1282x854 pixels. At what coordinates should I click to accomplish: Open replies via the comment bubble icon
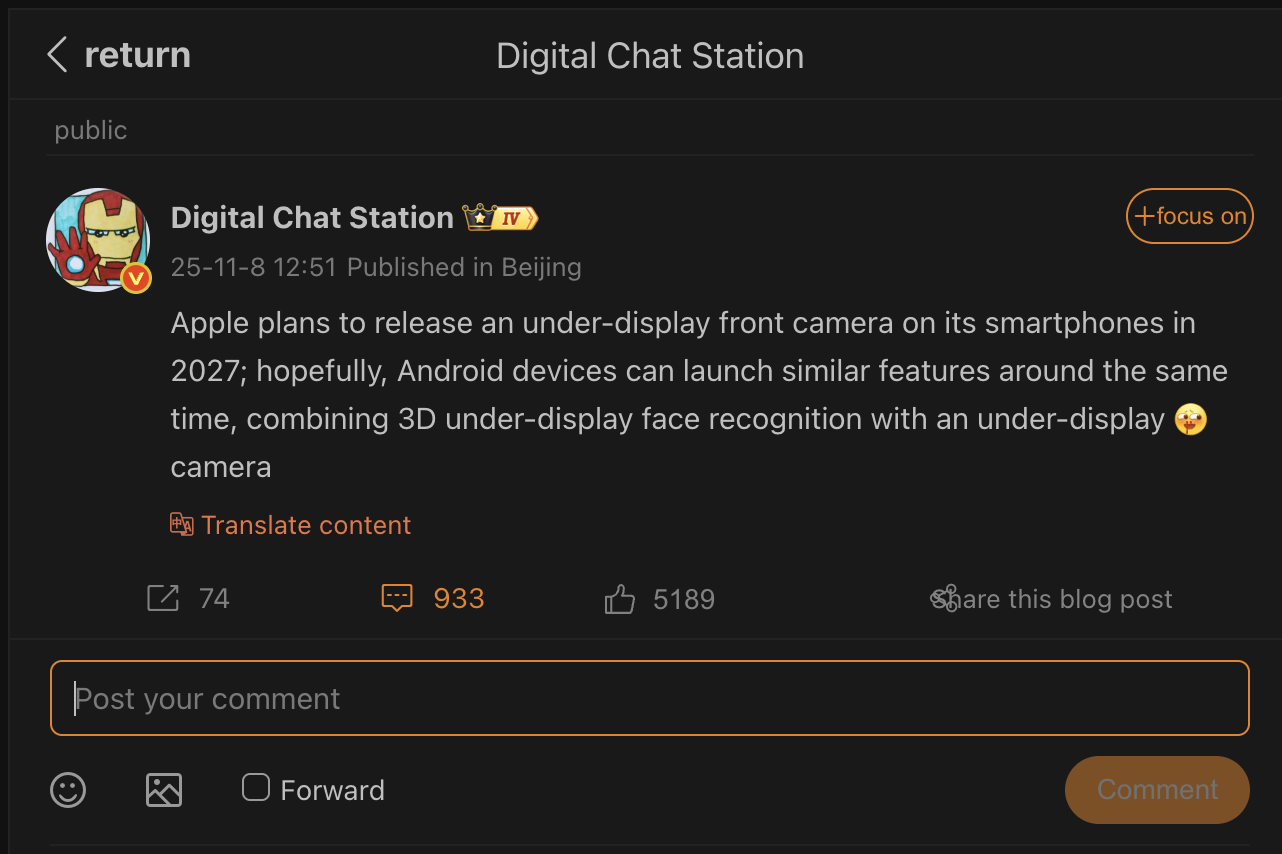pyautogui.click(x=397, y=597)
